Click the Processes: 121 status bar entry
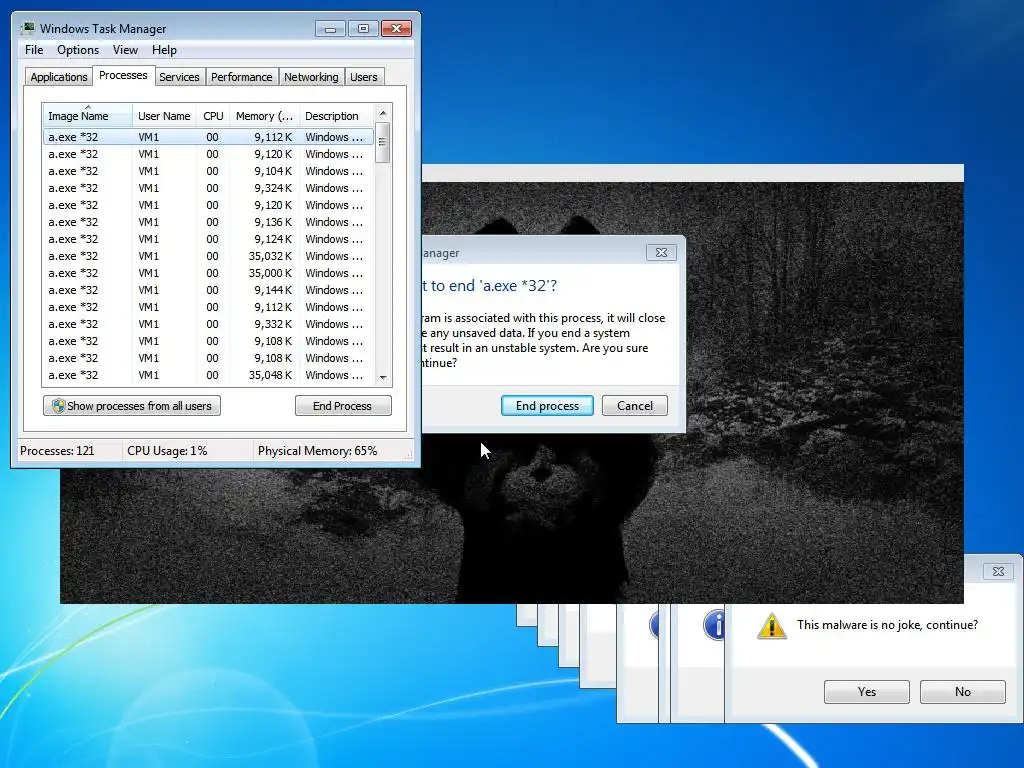This screenshot has height=768, width=1024. coord(57,451)
